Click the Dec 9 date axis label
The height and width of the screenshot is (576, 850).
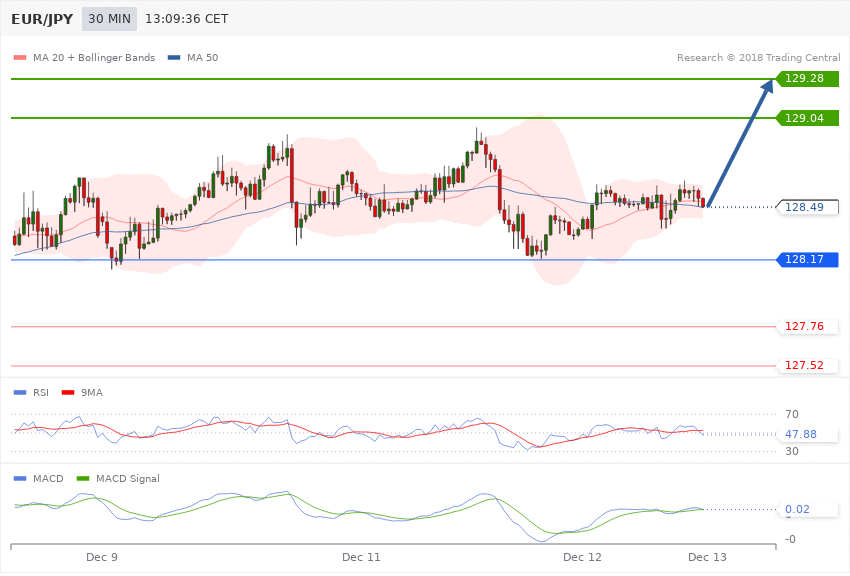(x=102, y=557)
